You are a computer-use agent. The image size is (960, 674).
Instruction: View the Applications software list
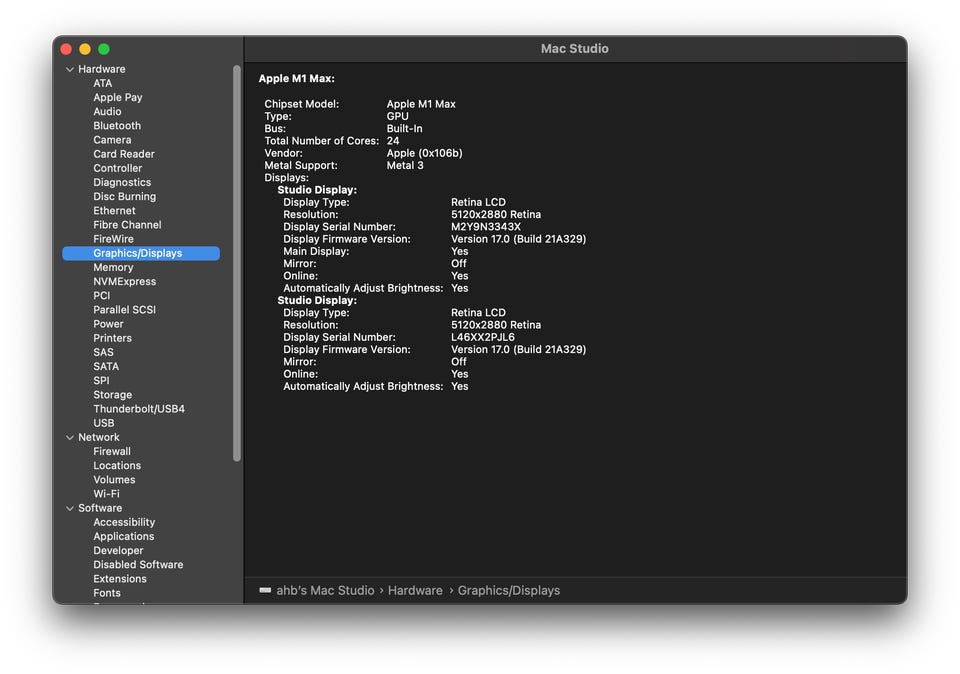pyautogui.click(x=123, y=536)
